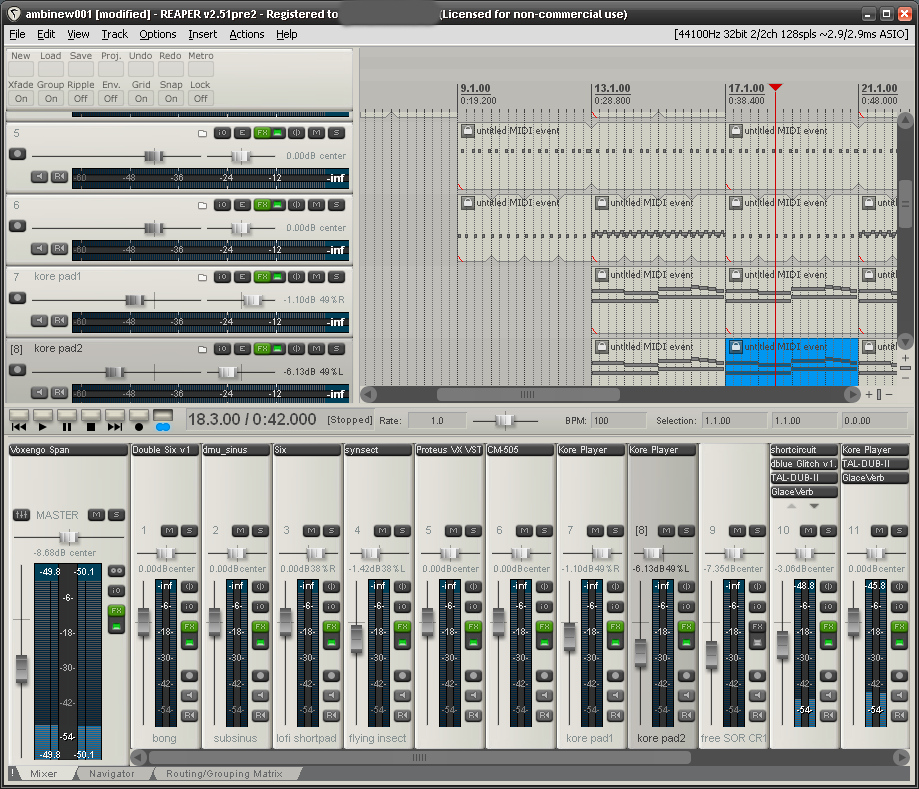Click the Stop transport button
The image size is (919, 789).
91,420
